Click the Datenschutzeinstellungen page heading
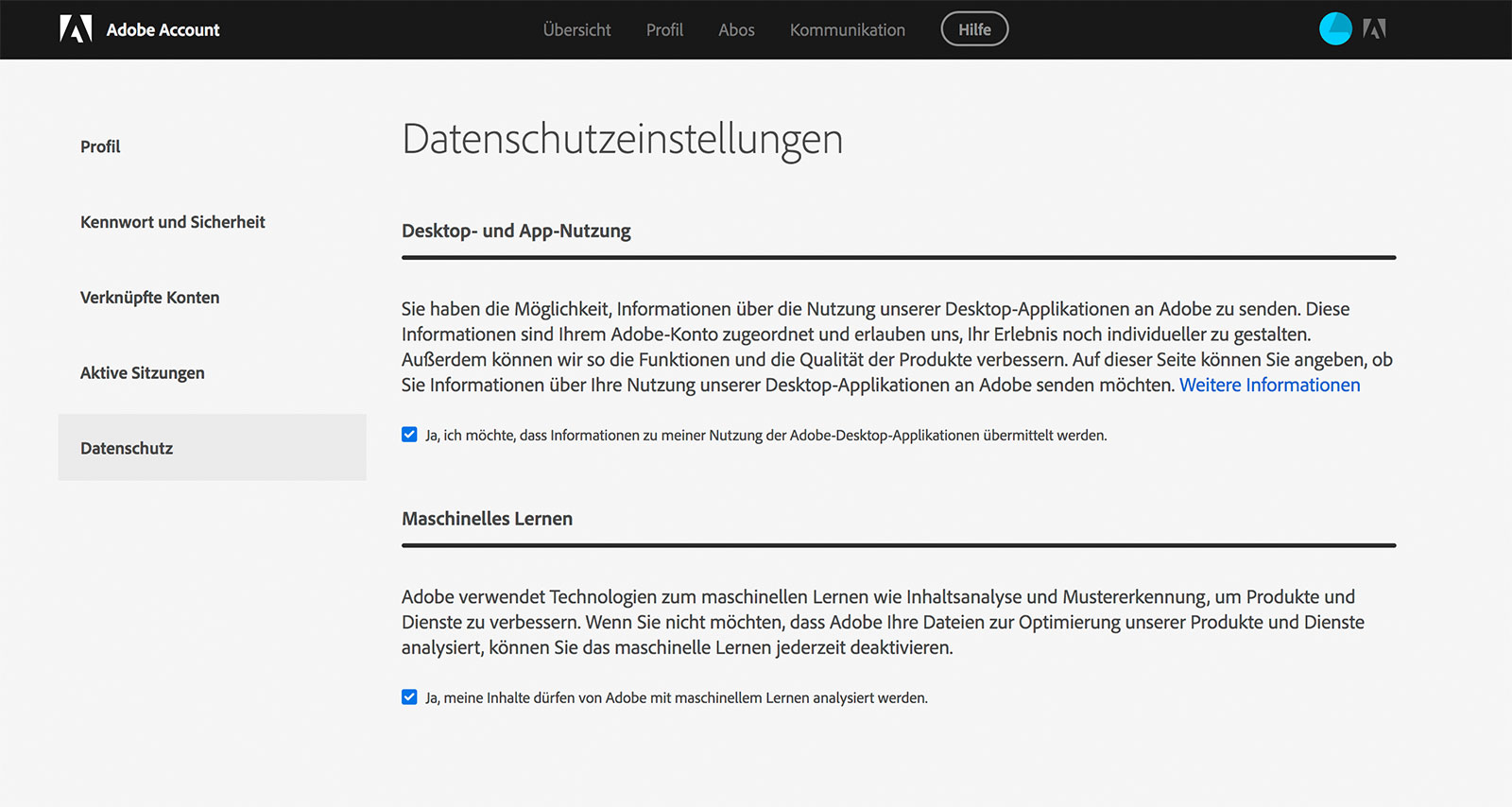The width and height of the screenshot is (1512, 807). (x=622, y=140)
